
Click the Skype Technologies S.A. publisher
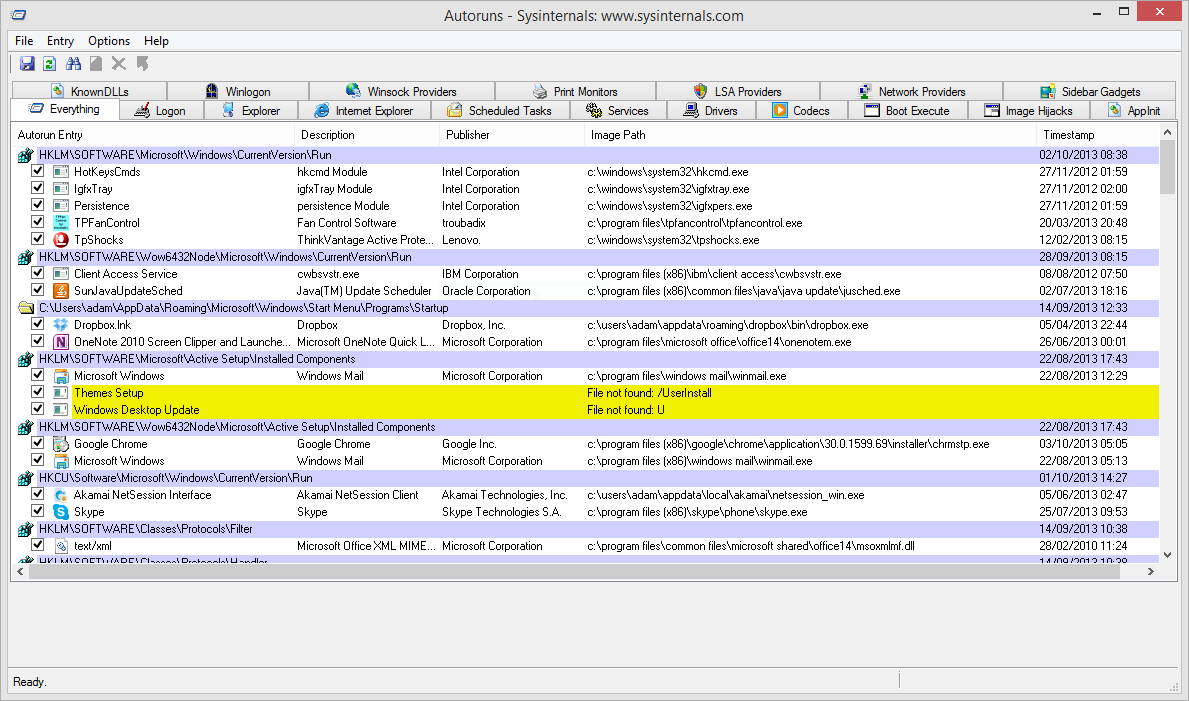[x=502, y=512]
